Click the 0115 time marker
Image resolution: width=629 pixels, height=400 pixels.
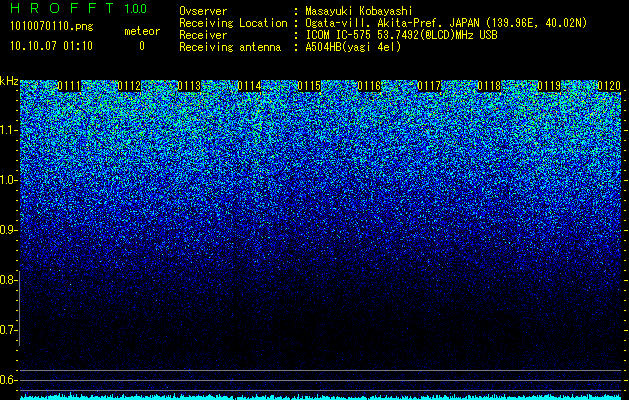coord(309,86)
